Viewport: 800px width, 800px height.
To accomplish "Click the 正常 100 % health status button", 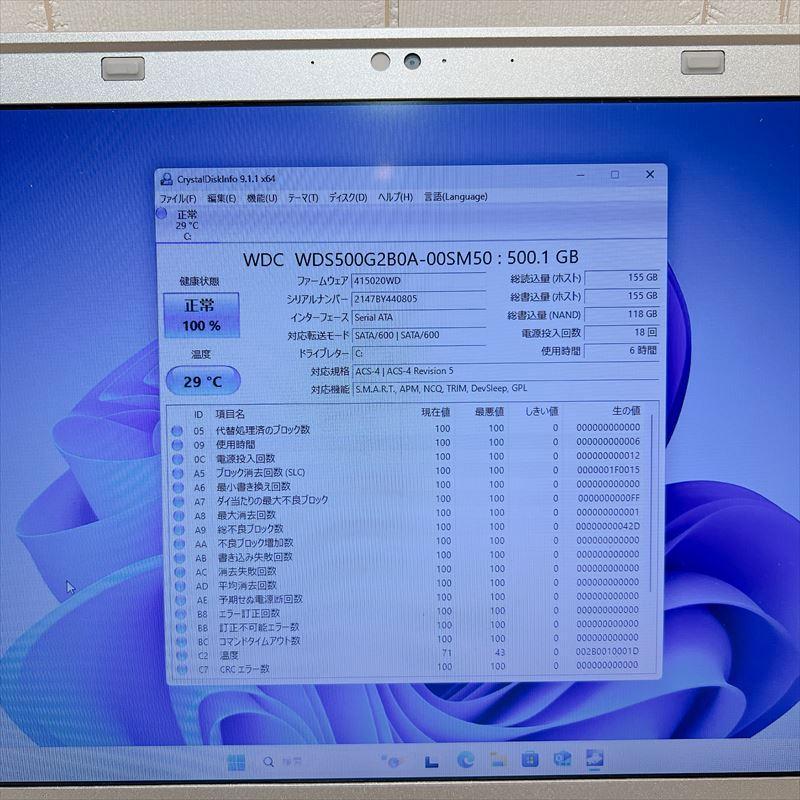I will click(x=201, y=315).
